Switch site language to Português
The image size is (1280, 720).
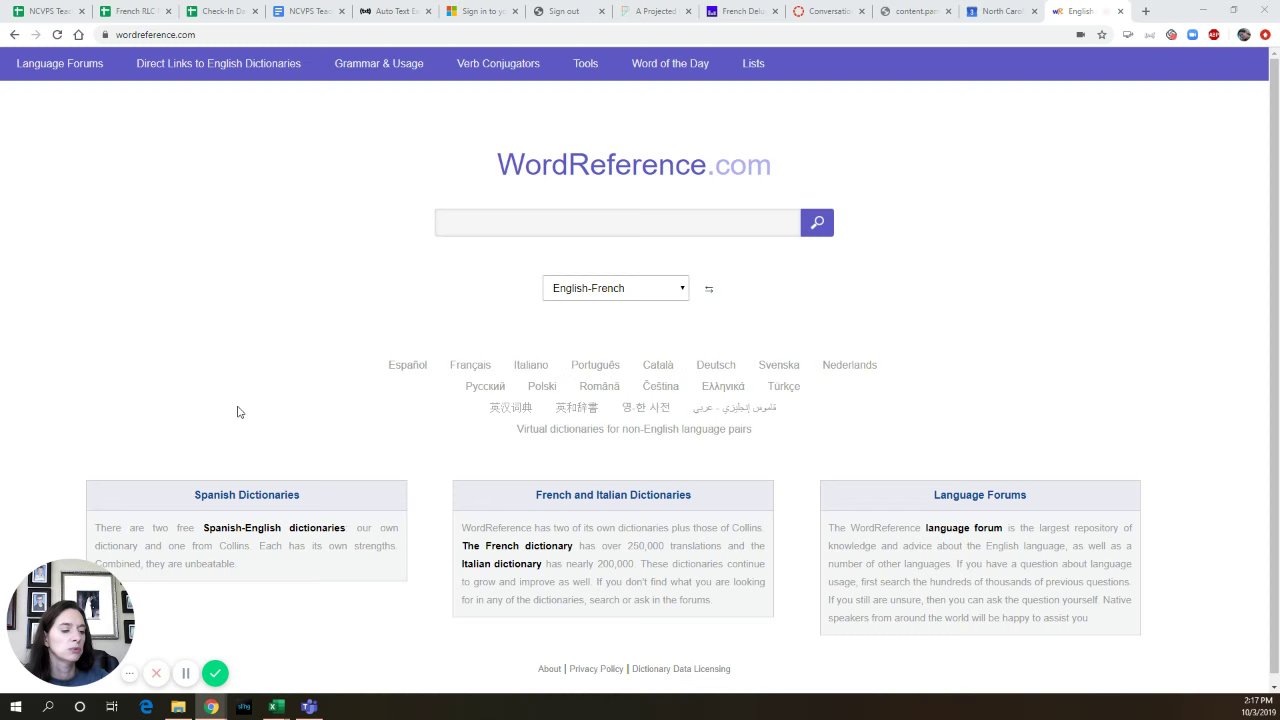pyautogui.click(x=595, y=365)
